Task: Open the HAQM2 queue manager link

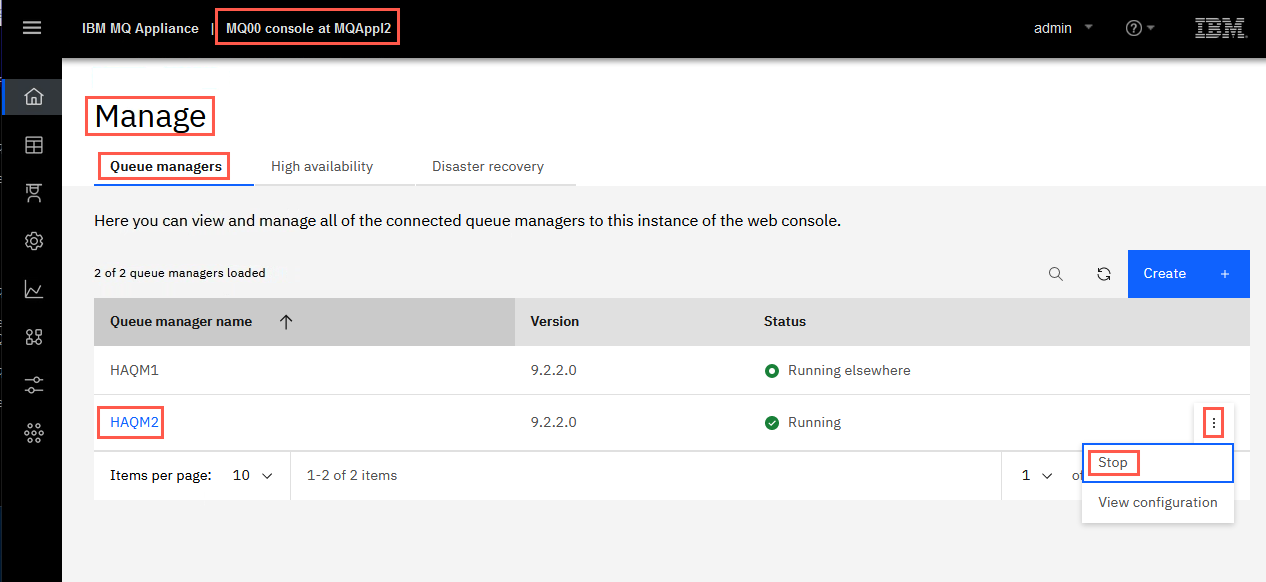Action: 134,422
